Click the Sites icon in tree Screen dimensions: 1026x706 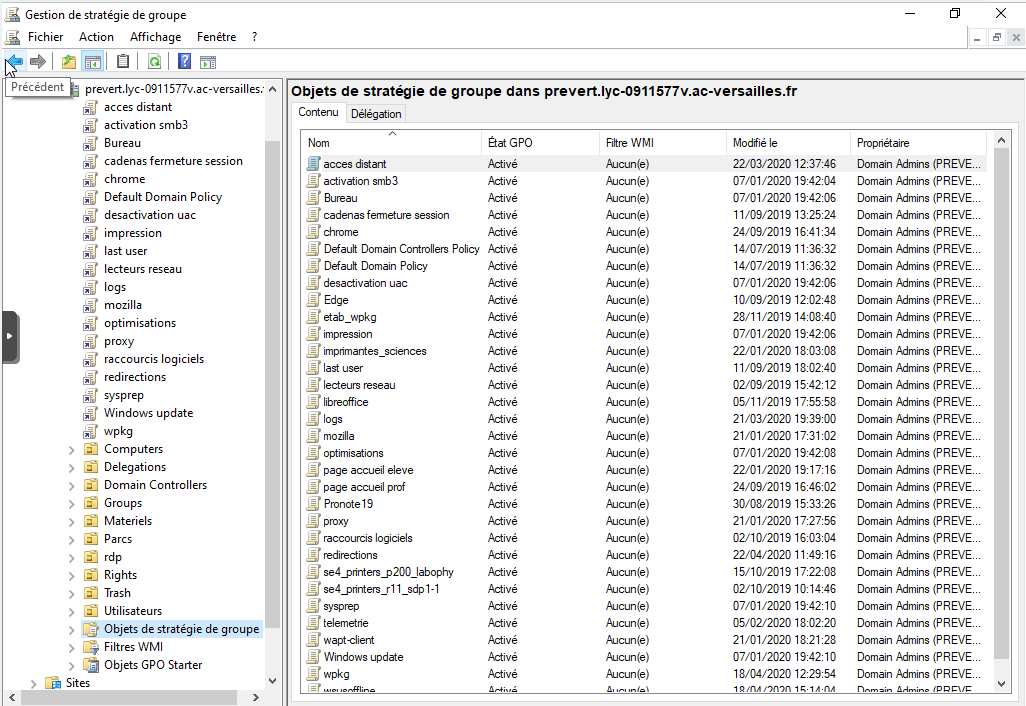[x=53, y=682]
